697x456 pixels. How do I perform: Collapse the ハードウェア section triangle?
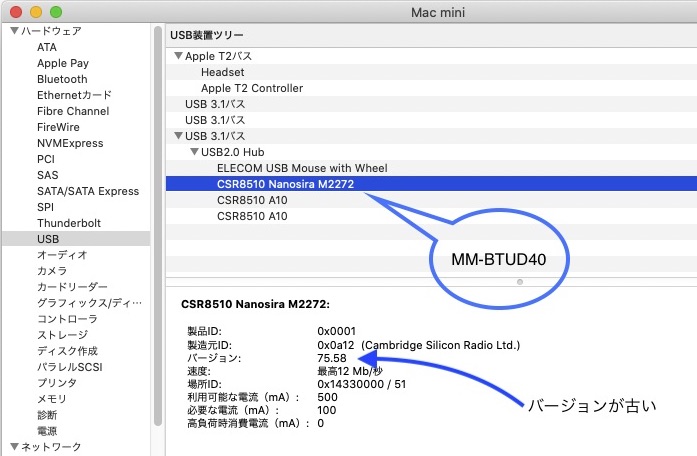pyautogui.click(x=14, y=31)
